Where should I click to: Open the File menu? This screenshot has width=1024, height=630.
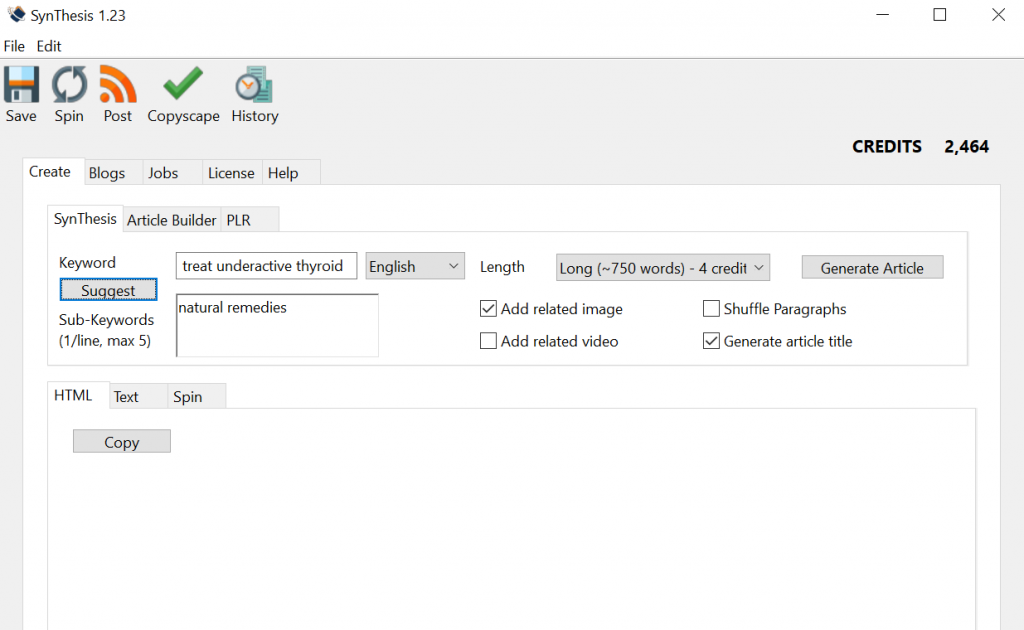tap(14, 46)
